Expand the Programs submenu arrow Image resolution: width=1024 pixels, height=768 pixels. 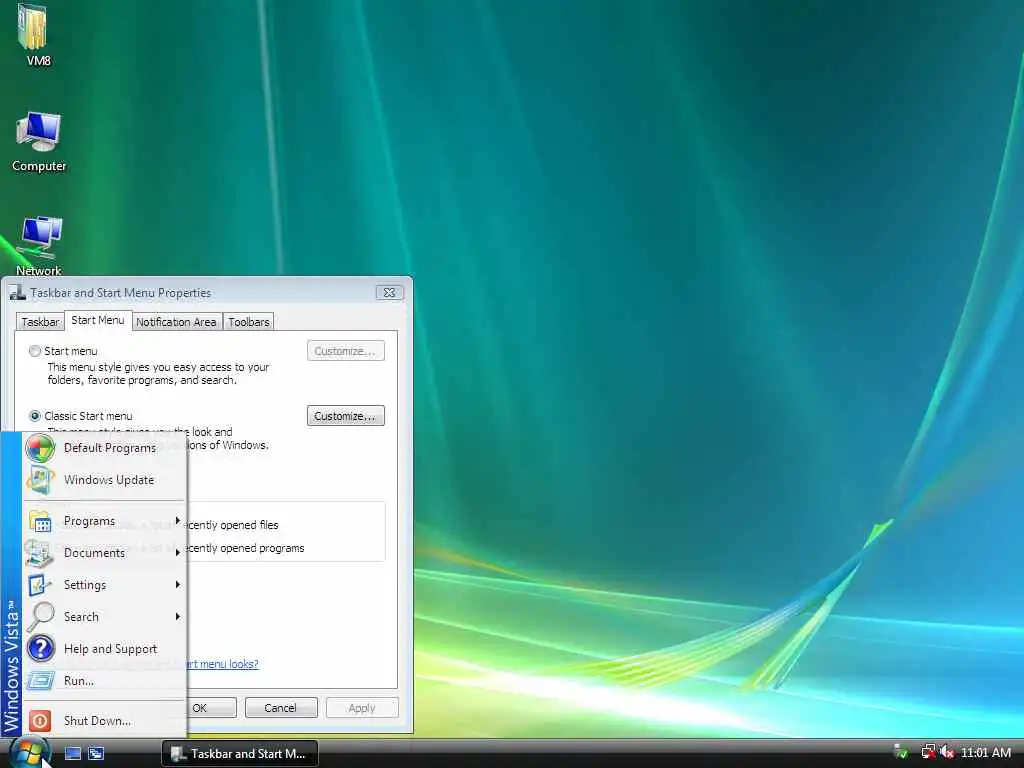[178, 520]
